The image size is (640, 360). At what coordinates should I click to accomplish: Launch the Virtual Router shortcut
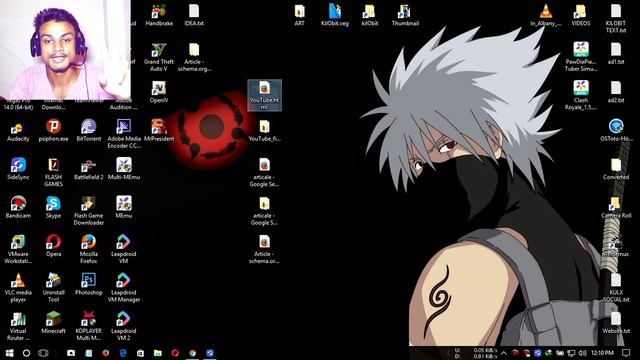18,326
